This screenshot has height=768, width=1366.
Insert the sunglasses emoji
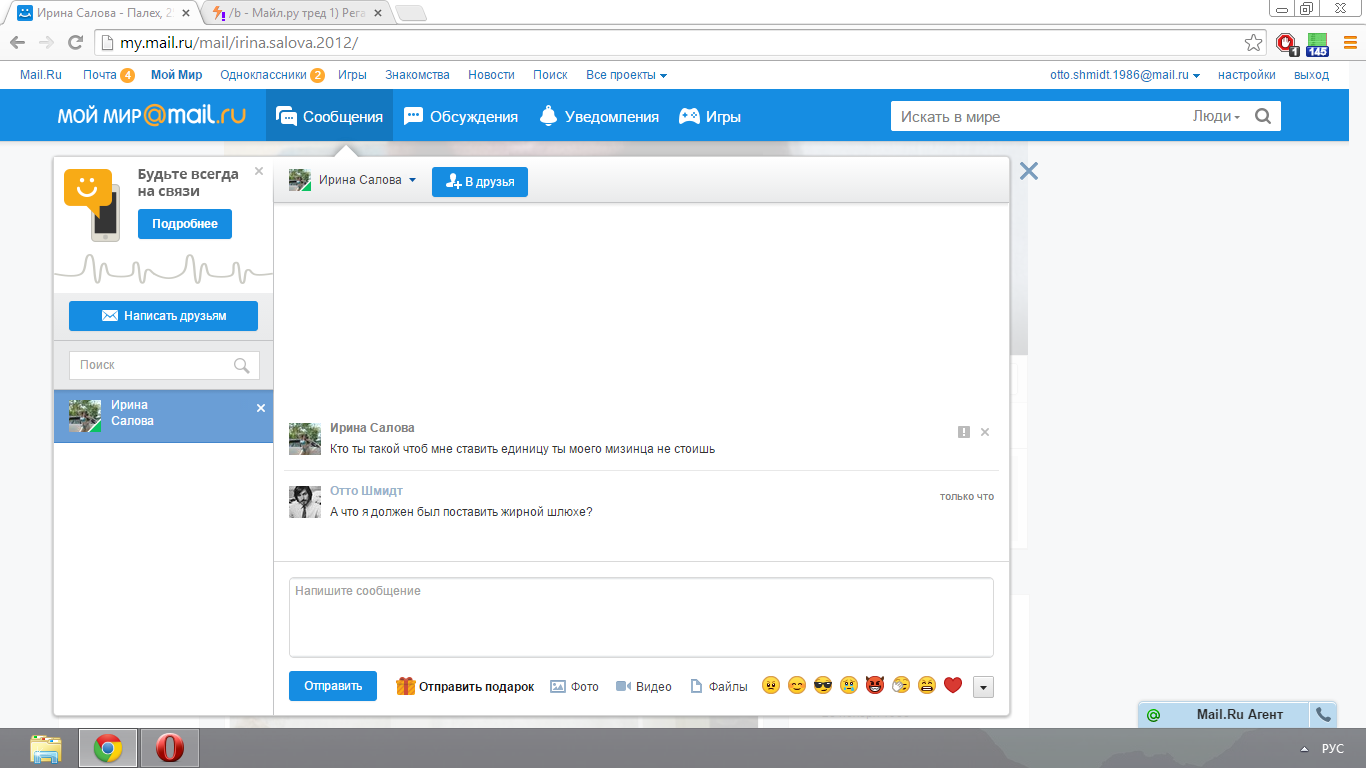[823, 686]
